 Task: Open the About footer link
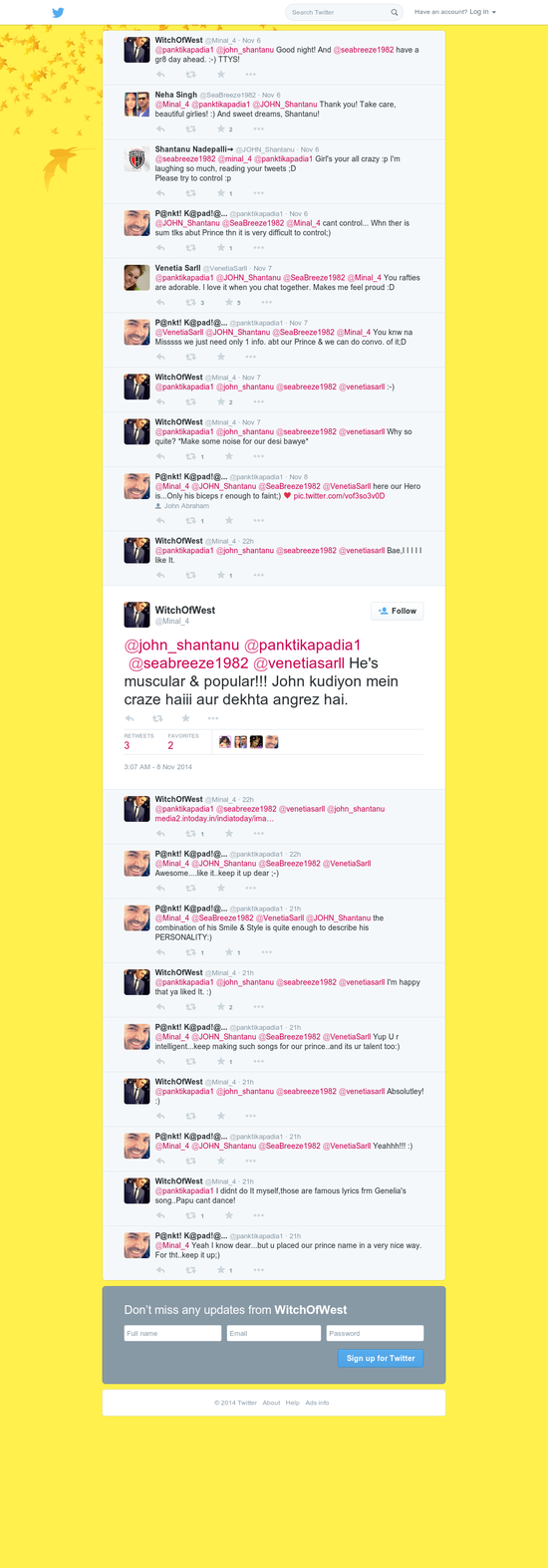tap(271, 1403)
